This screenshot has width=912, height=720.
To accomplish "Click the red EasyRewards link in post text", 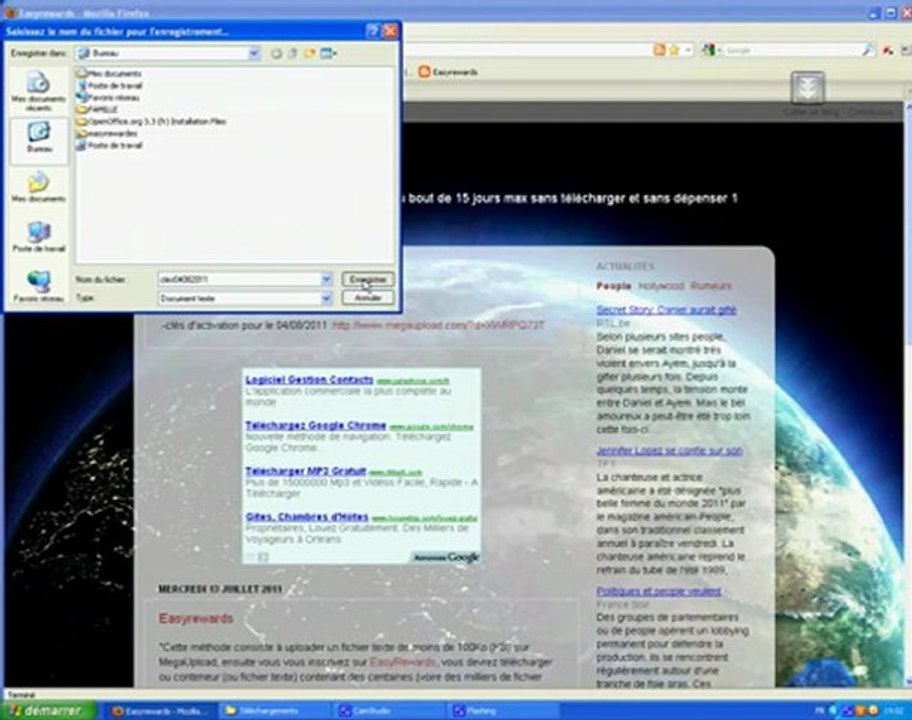I will tap(402, 662).
